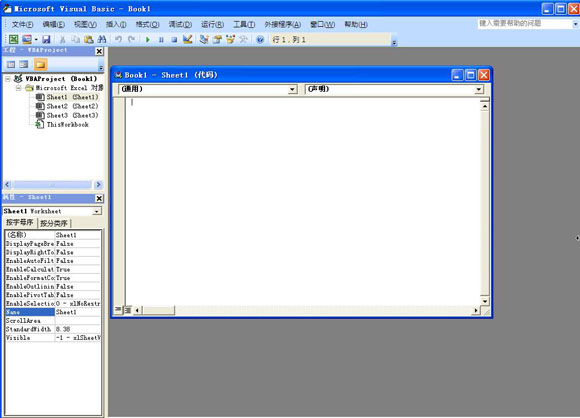
Task: Click the Find binoculars icon
Action: point(102,39)
